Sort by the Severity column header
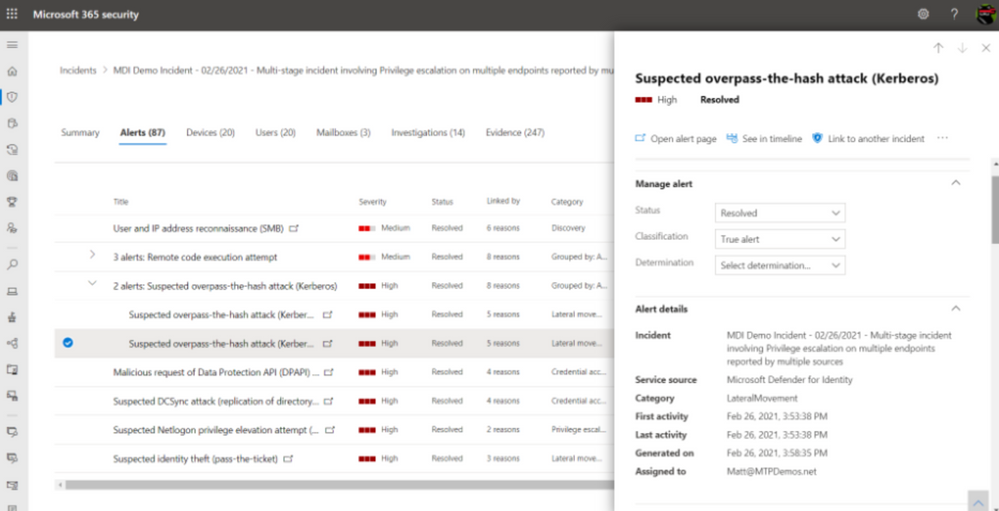 372,201
